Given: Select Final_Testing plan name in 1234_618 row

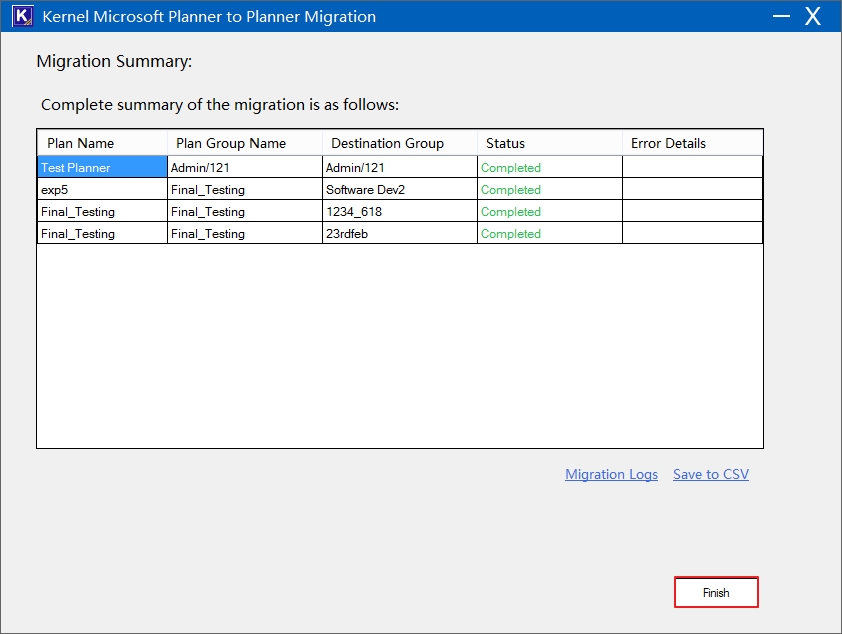Looking at the screenshot, I should [x=102, y=211].
